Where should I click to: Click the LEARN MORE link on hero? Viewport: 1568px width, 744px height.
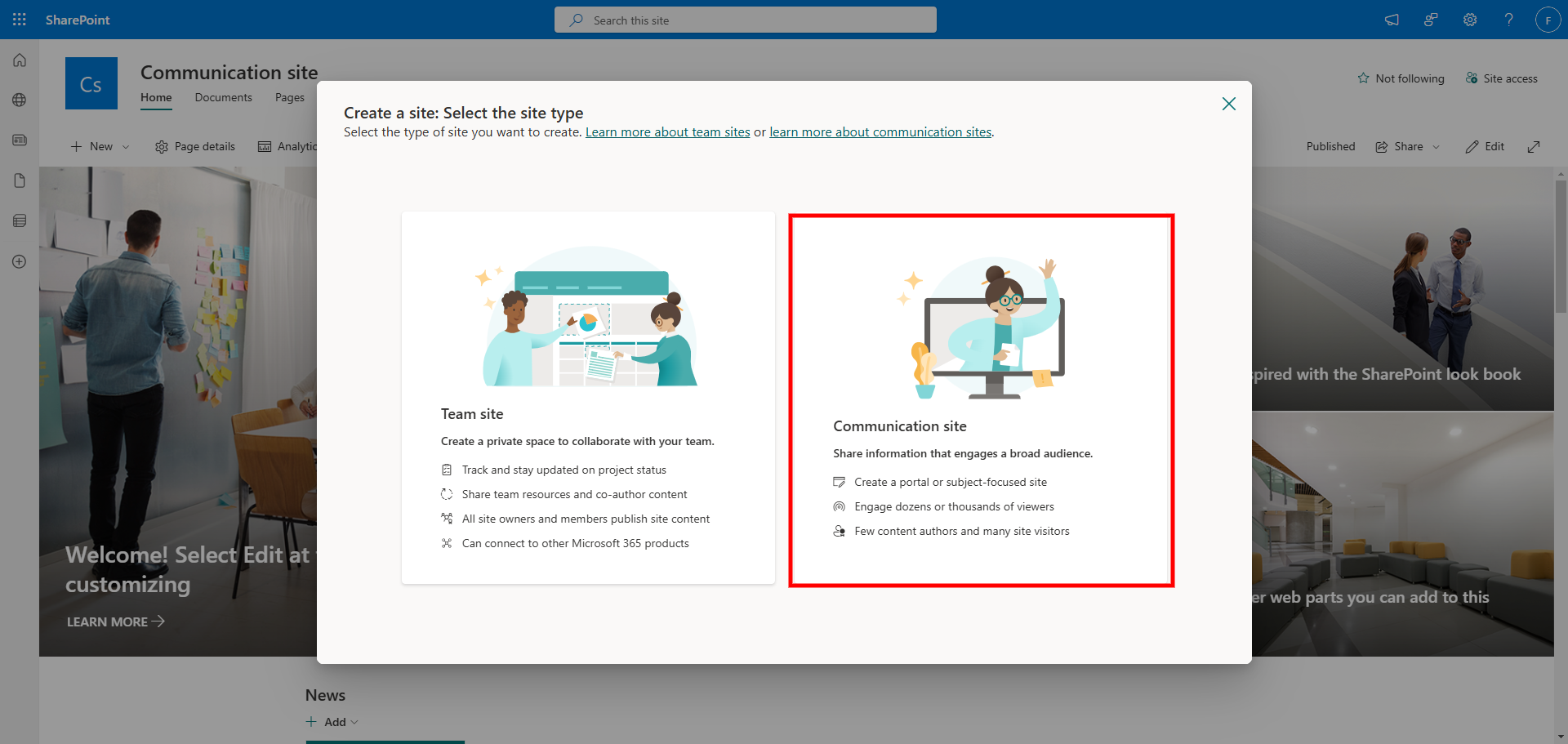click(116, 621)
